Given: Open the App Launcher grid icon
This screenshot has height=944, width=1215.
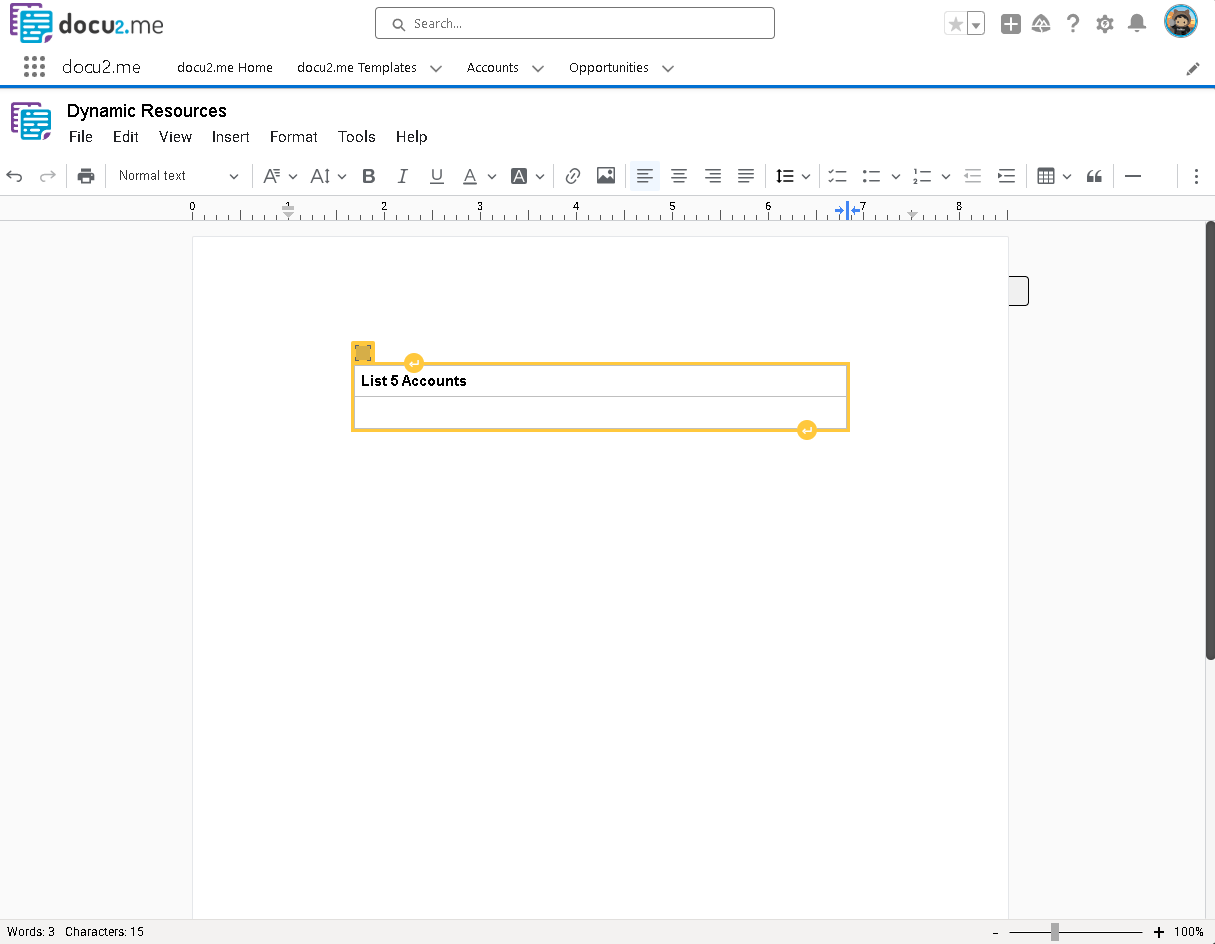Looking at the screenshot, I should pos(35,67).
